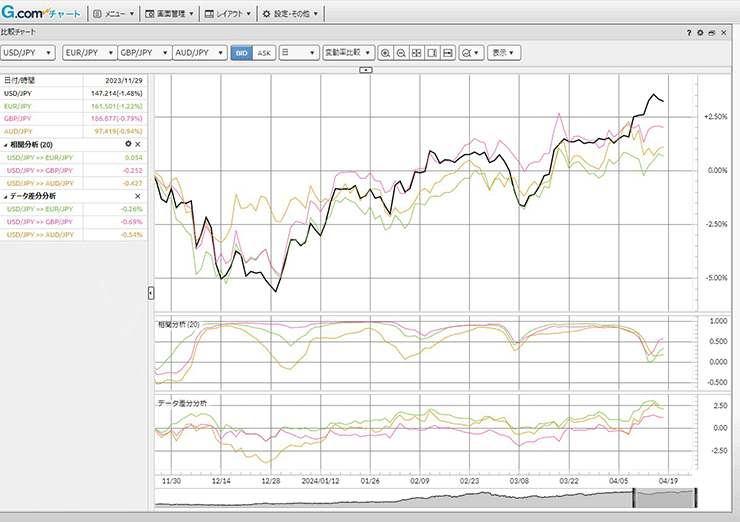The width and height of the screenshot is (740, 522).
Task: Open the 変動率比較 comparison mode dropdown
Action: pos(348,52)
